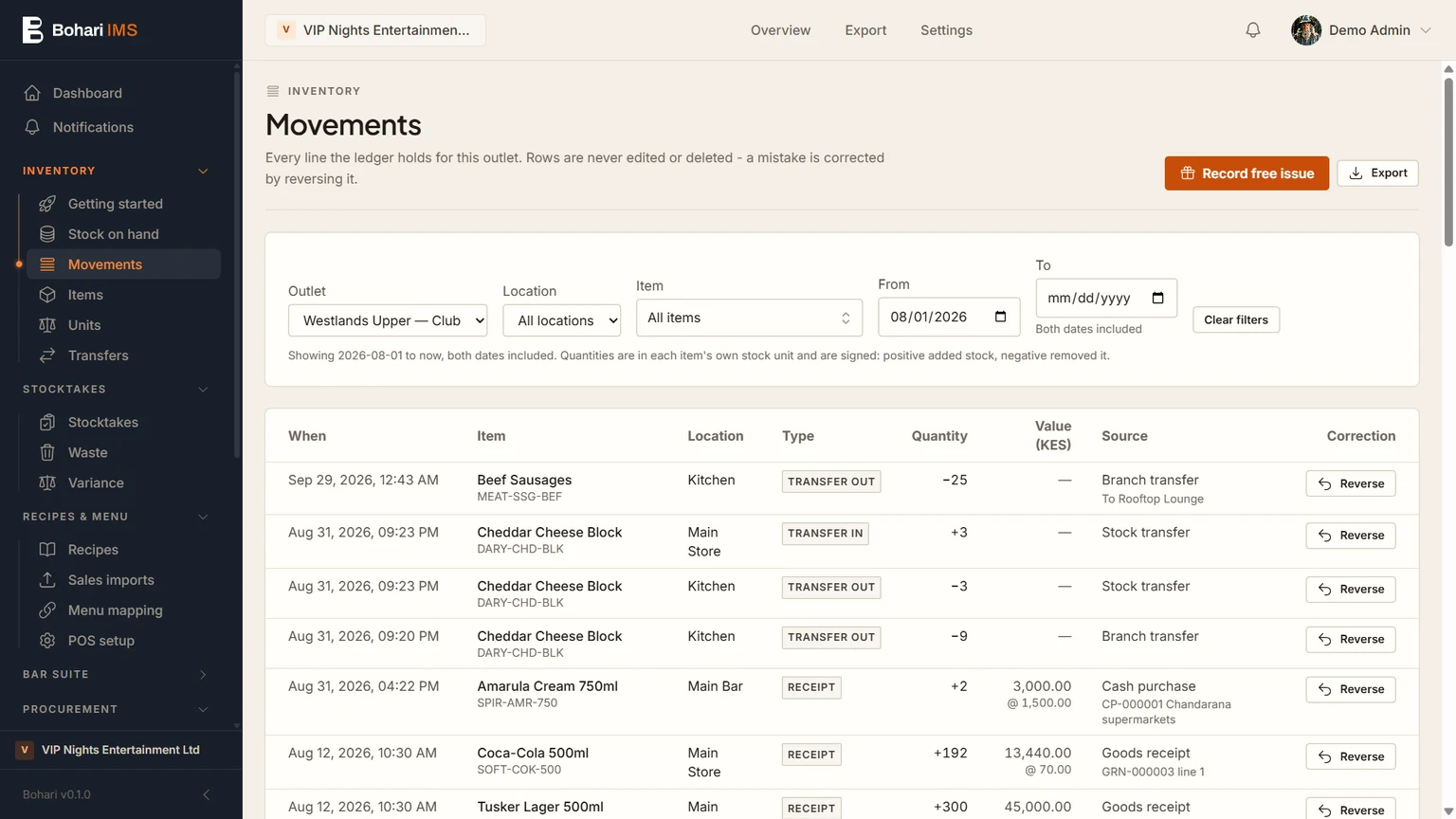Reverse the Beef Sausages transfer out row

1350,483
